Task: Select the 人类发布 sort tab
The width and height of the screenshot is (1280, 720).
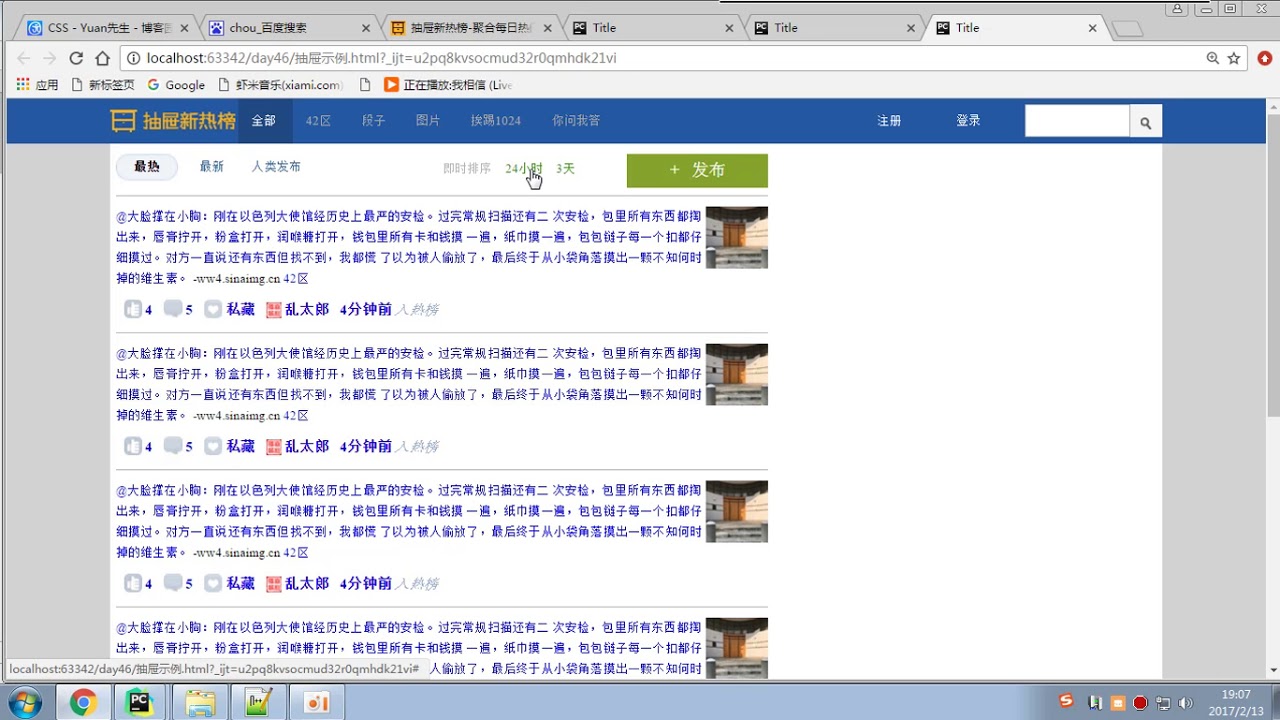Action: click(x=276, y=167)
